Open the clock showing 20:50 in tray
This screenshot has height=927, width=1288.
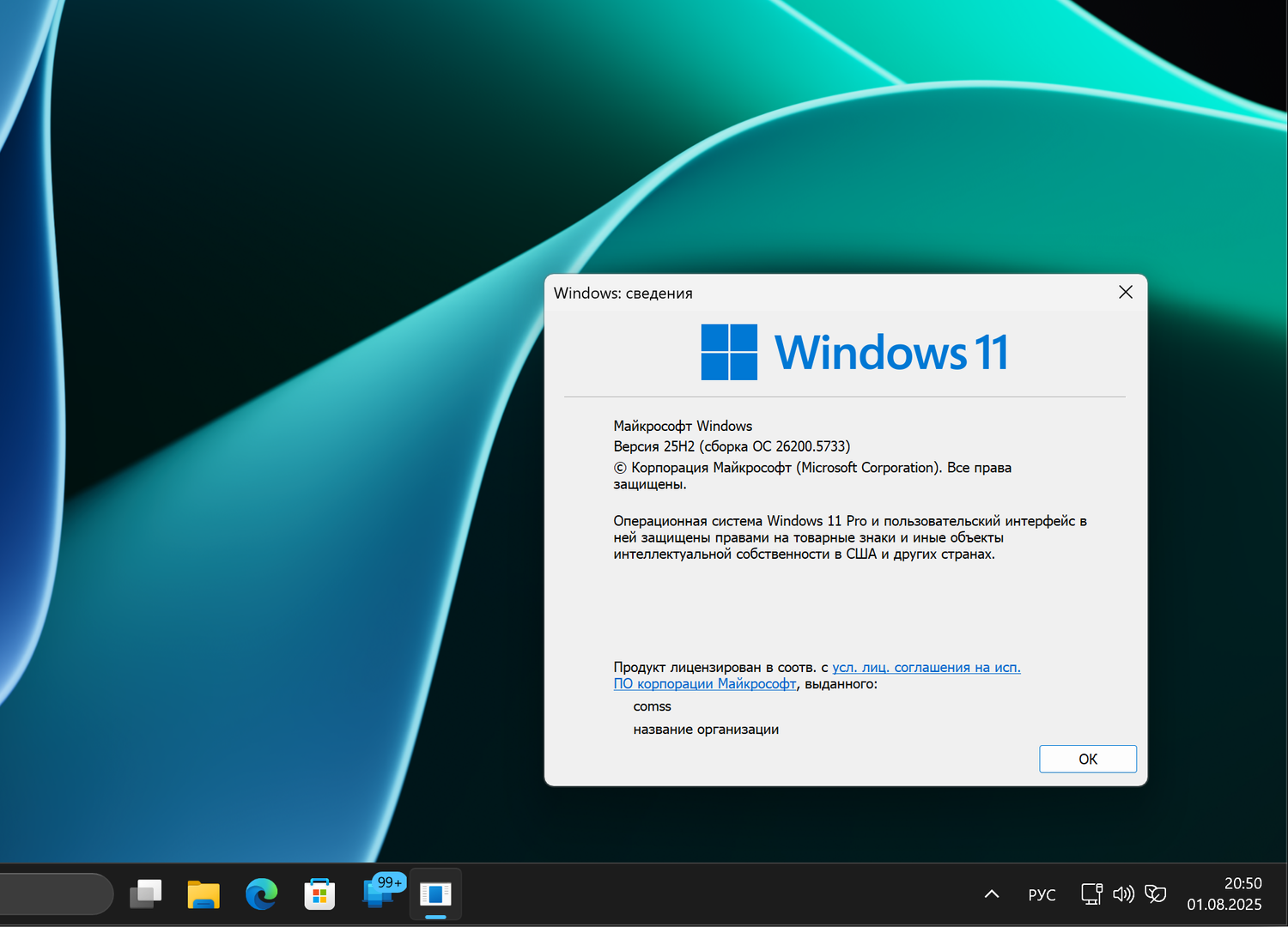(x=1242, y=883)
